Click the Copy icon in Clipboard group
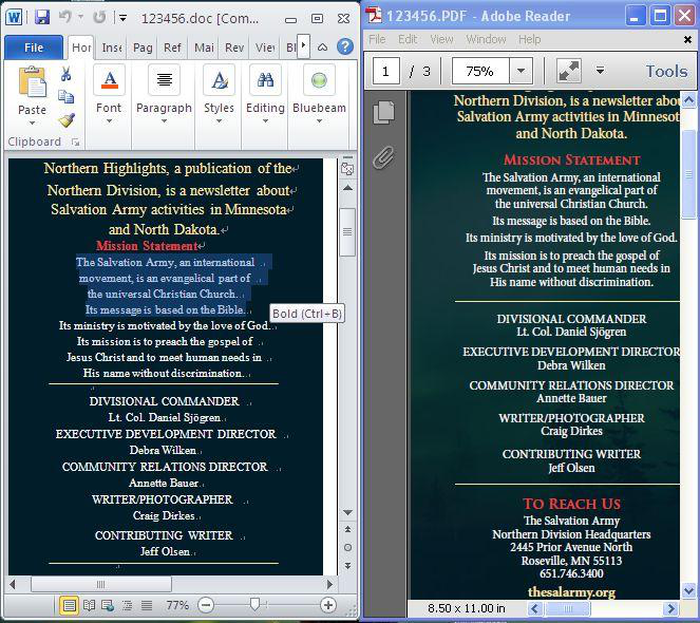 point(66,96)
